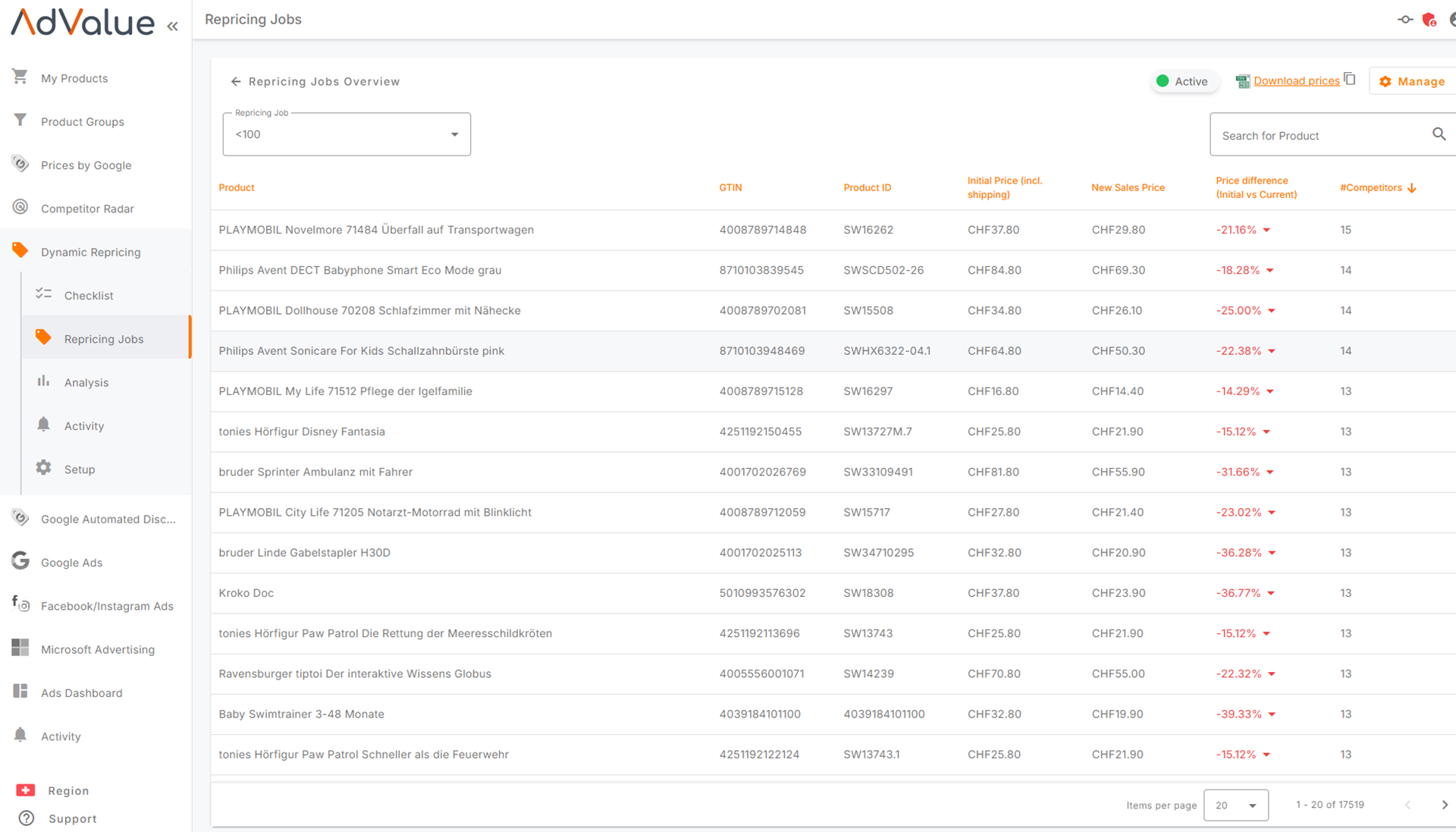Navigate to next page using arrow button
The width and height of the screenshot is (1456, 832).
(x=1444, y=805)
